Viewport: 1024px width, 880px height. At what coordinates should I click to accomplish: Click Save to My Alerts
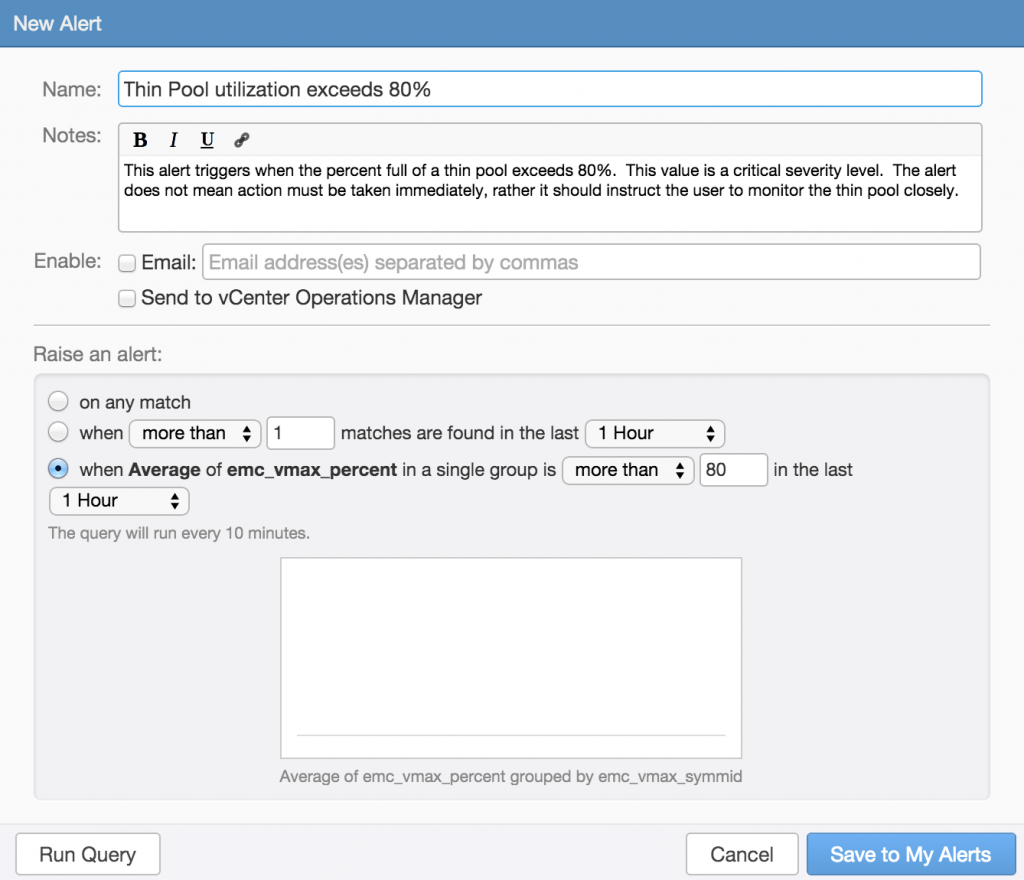click(910, 854)
